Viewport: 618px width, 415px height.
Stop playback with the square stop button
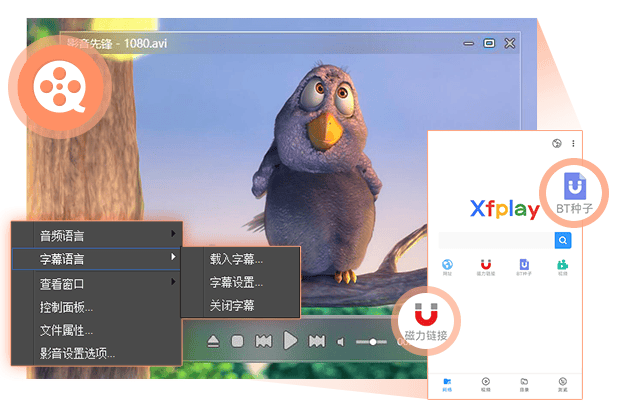237,341
